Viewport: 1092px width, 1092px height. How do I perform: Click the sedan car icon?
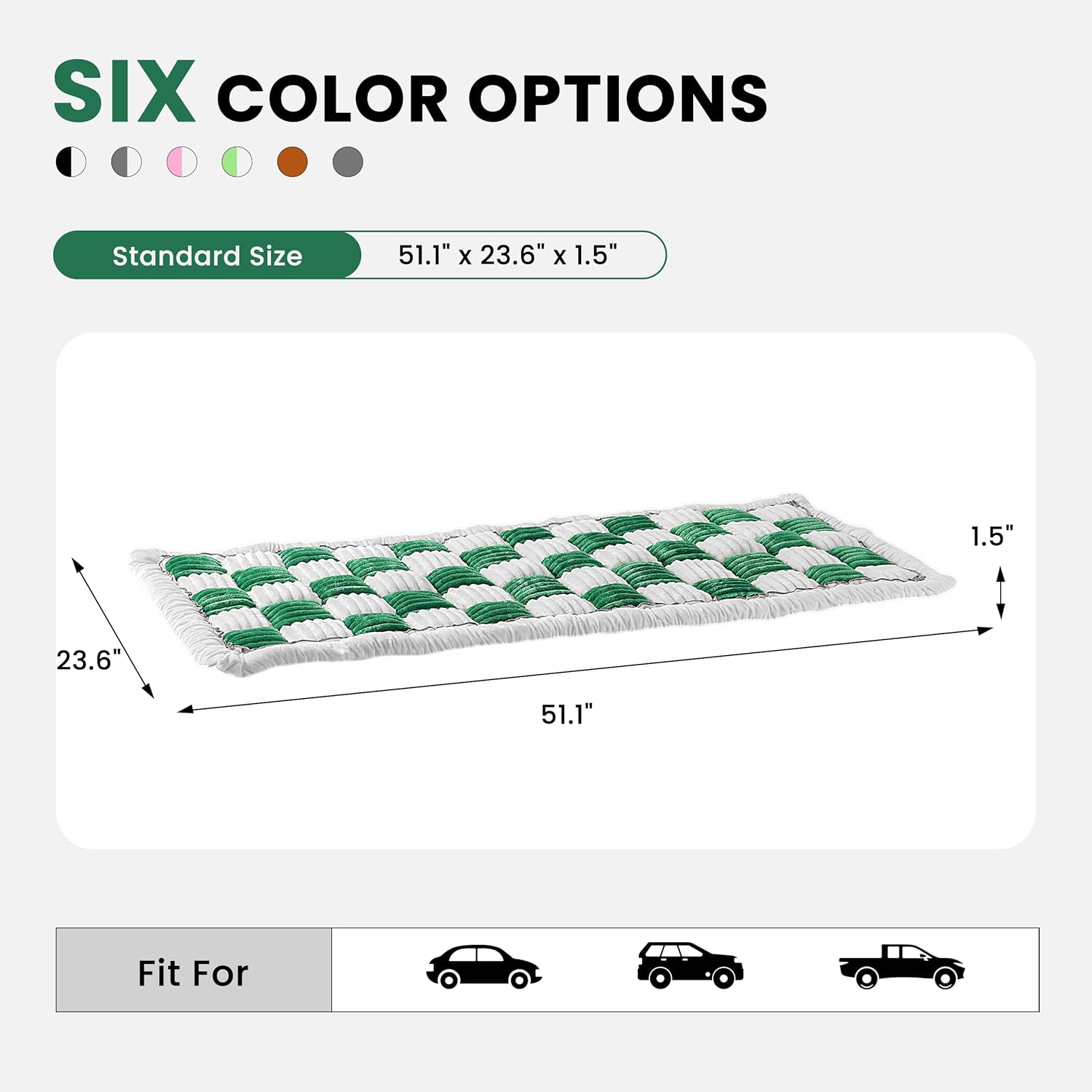[x=483, y=968]
